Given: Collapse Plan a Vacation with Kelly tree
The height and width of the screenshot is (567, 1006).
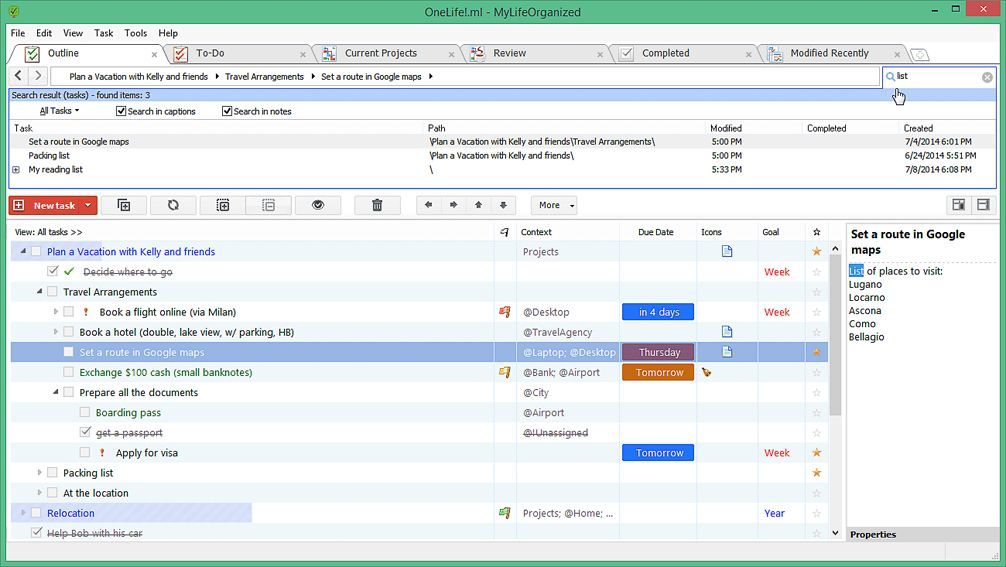Looking at the screenshot, I should click(x=23, y=251).
